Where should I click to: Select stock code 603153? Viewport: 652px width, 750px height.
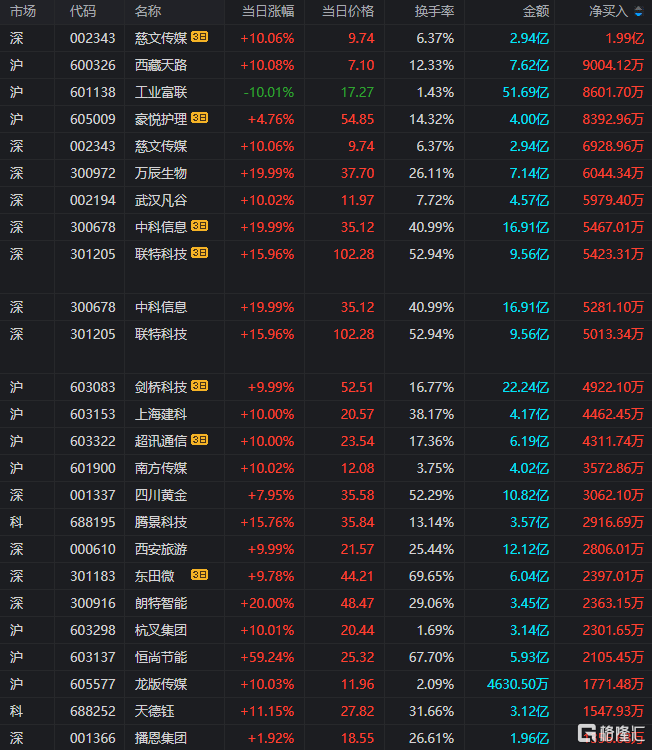[93, 414]
